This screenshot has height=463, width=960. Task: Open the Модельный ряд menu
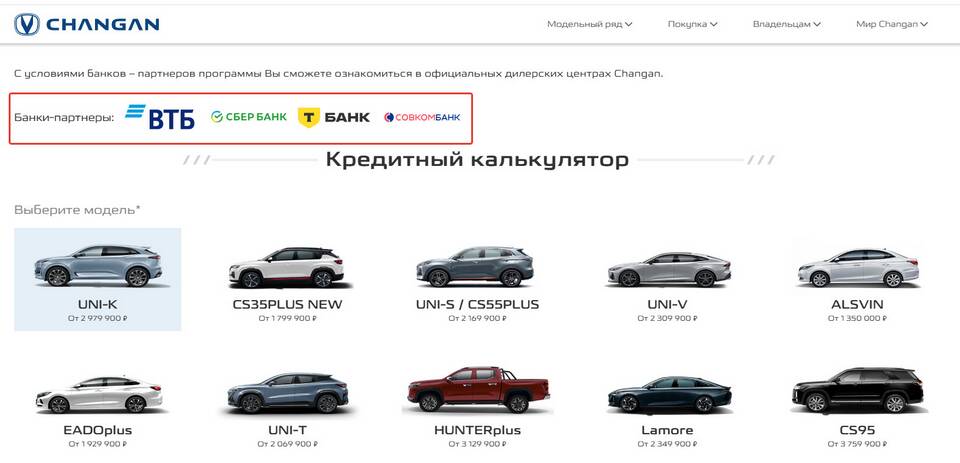click(590, 24)
